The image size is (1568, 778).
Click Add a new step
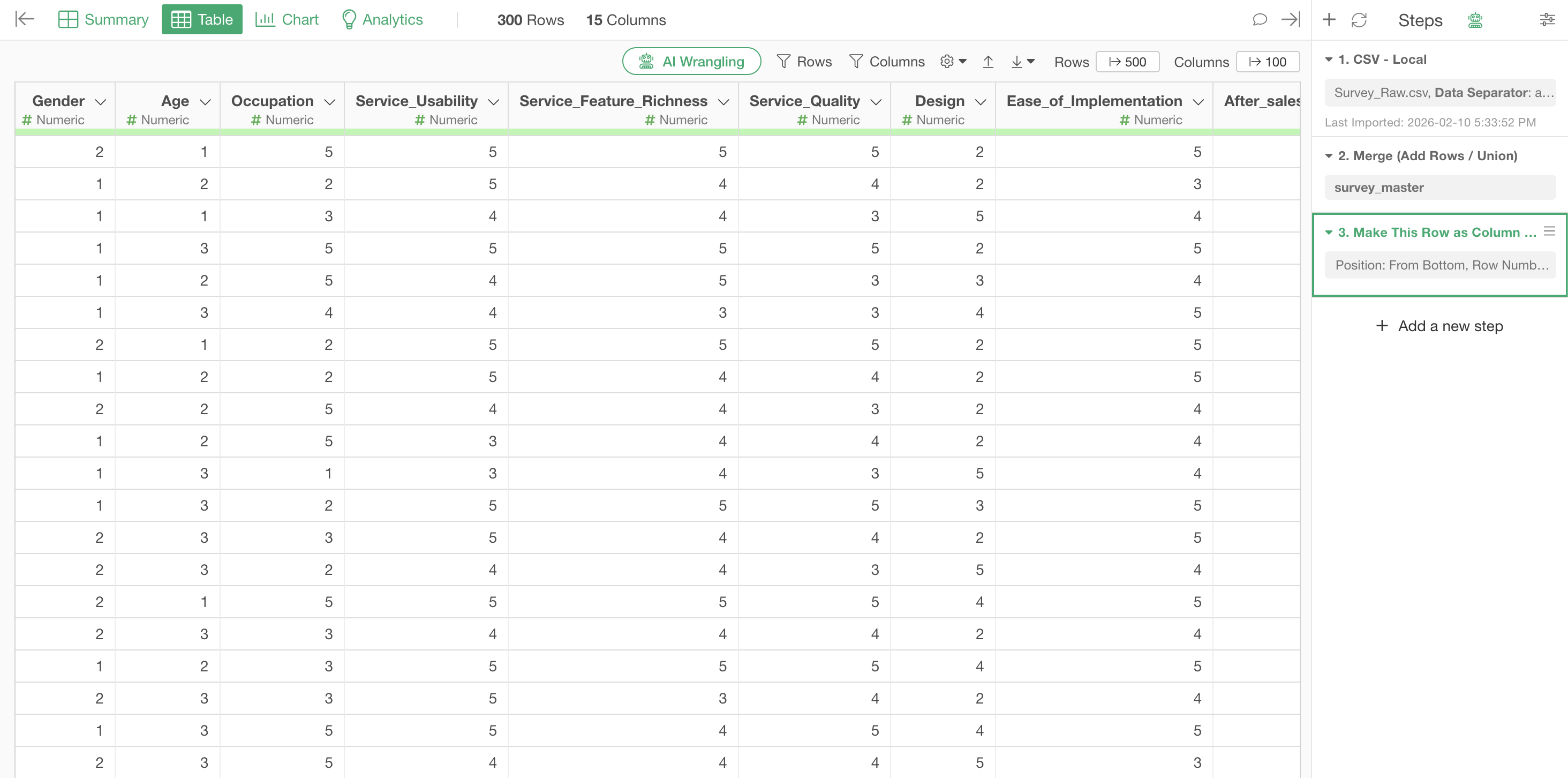pyautogui.click(x=1439, y=326)
